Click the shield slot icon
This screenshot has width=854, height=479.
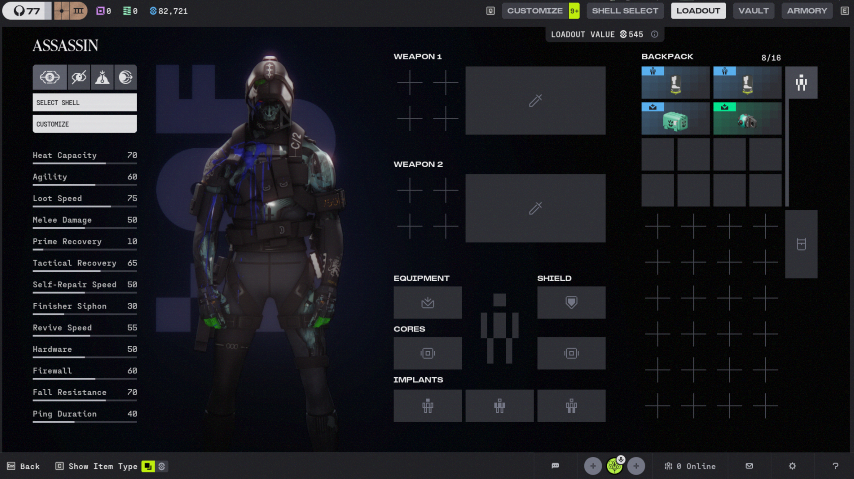click(571, 302)
